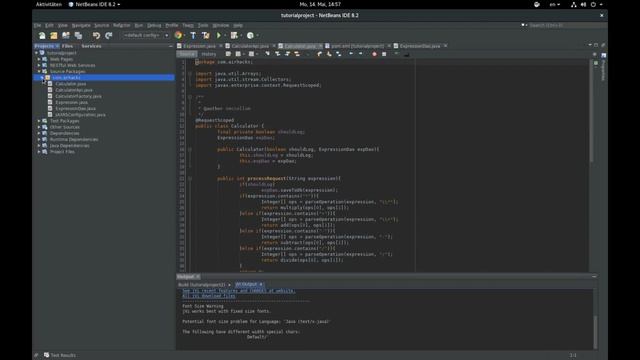
Task: Collapse the Source Packages node
Action: [x=39, y=71]
